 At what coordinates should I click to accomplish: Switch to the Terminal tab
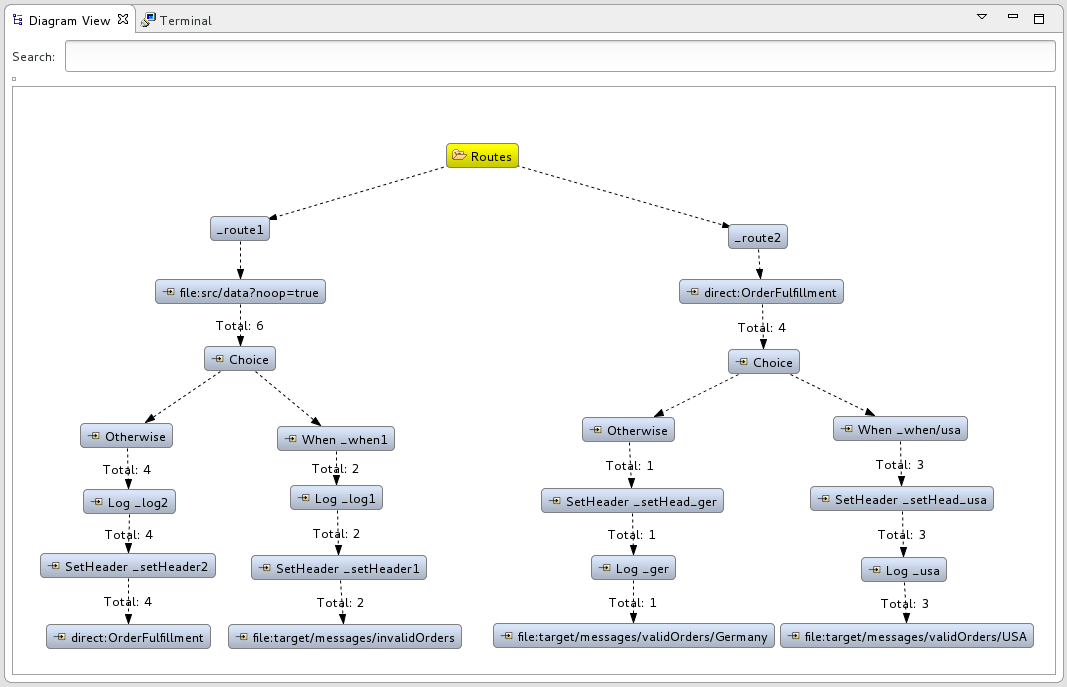[185, 20]
